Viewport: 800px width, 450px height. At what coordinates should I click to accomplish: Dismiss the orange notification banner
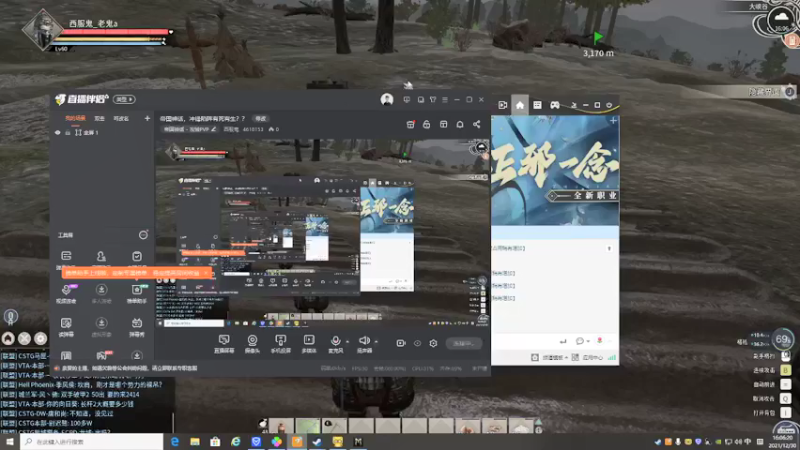(x=206, y=273)
